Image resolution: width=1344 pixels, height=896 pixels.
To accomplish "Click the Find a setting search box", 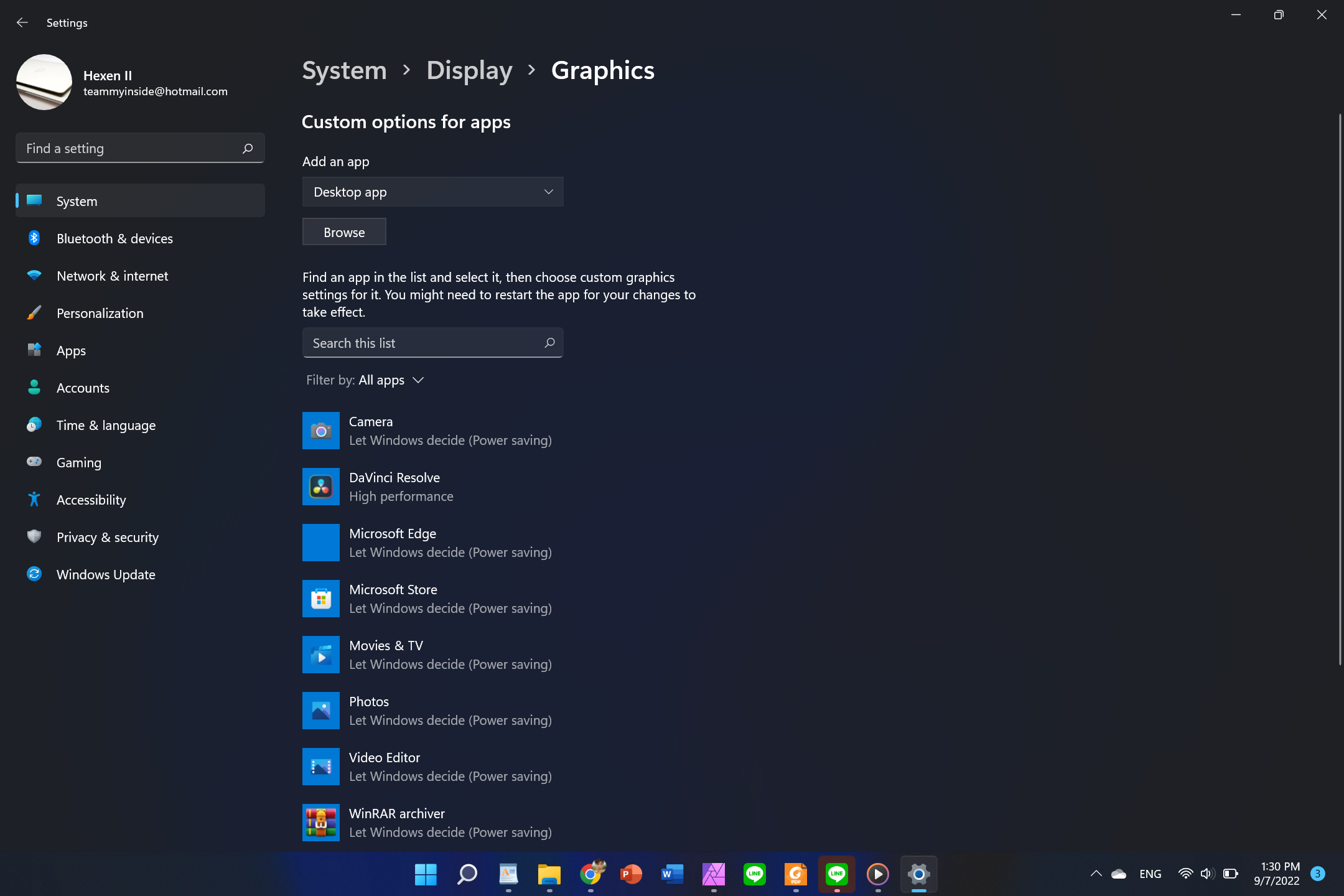I will (x=140, y=148).
